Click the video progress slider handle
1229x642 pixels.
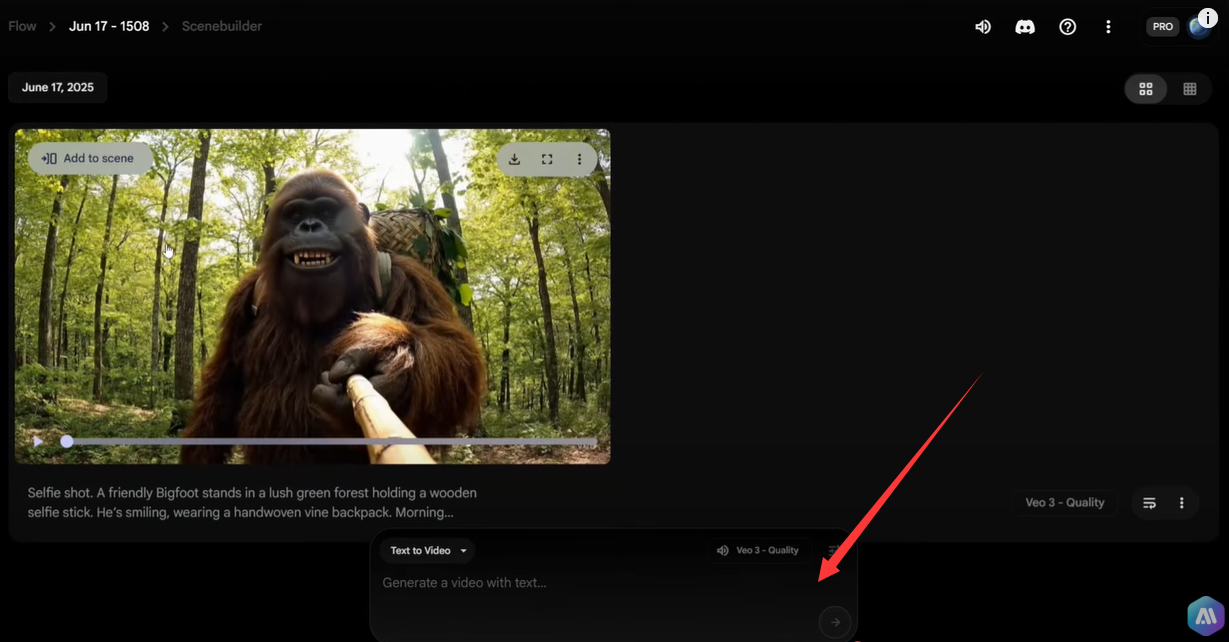[x=67, y=441]
